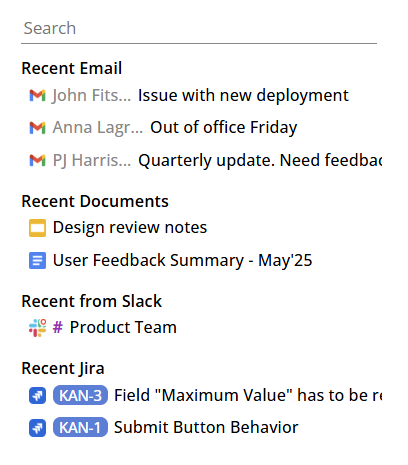Open the Design review notes document
Screen dimensions: 408x465
(130, 228)
